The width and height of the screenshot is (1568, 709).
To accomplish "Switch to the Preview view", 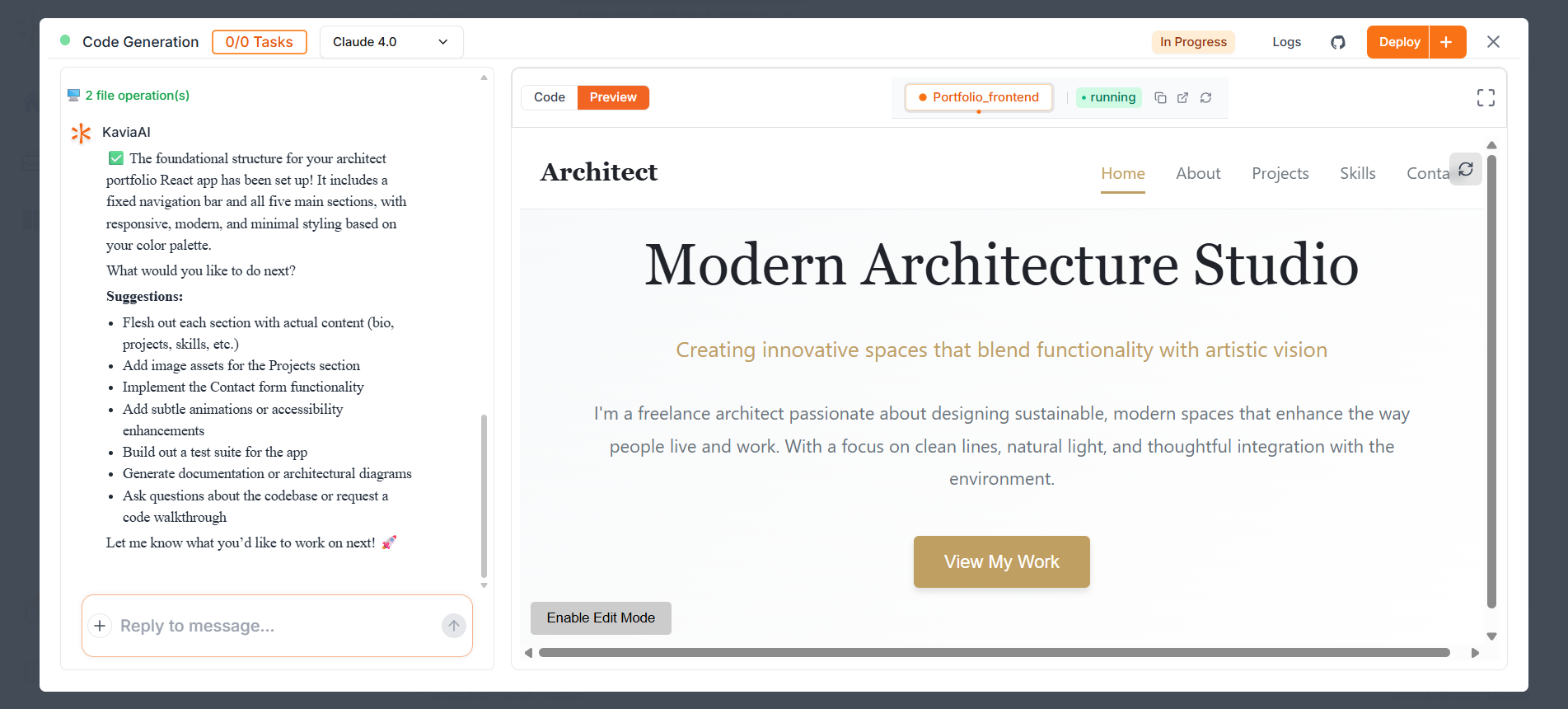I will (612, 97).
